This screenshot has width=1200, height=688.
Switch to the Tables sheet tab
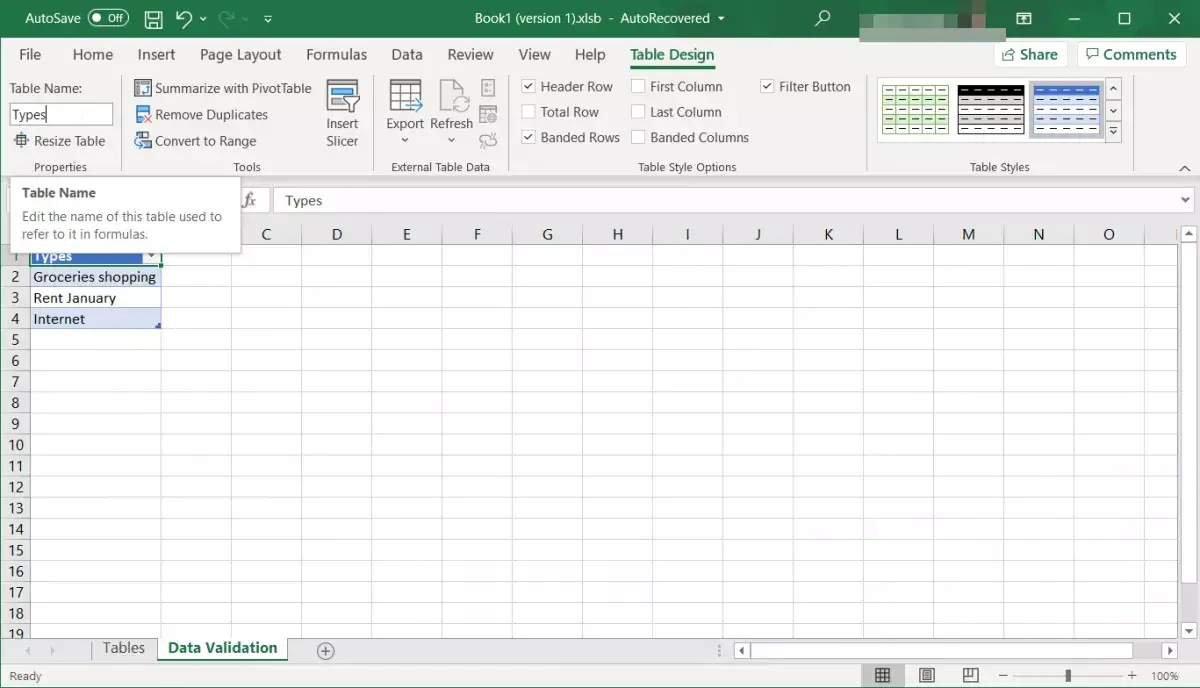pos(124,648)
